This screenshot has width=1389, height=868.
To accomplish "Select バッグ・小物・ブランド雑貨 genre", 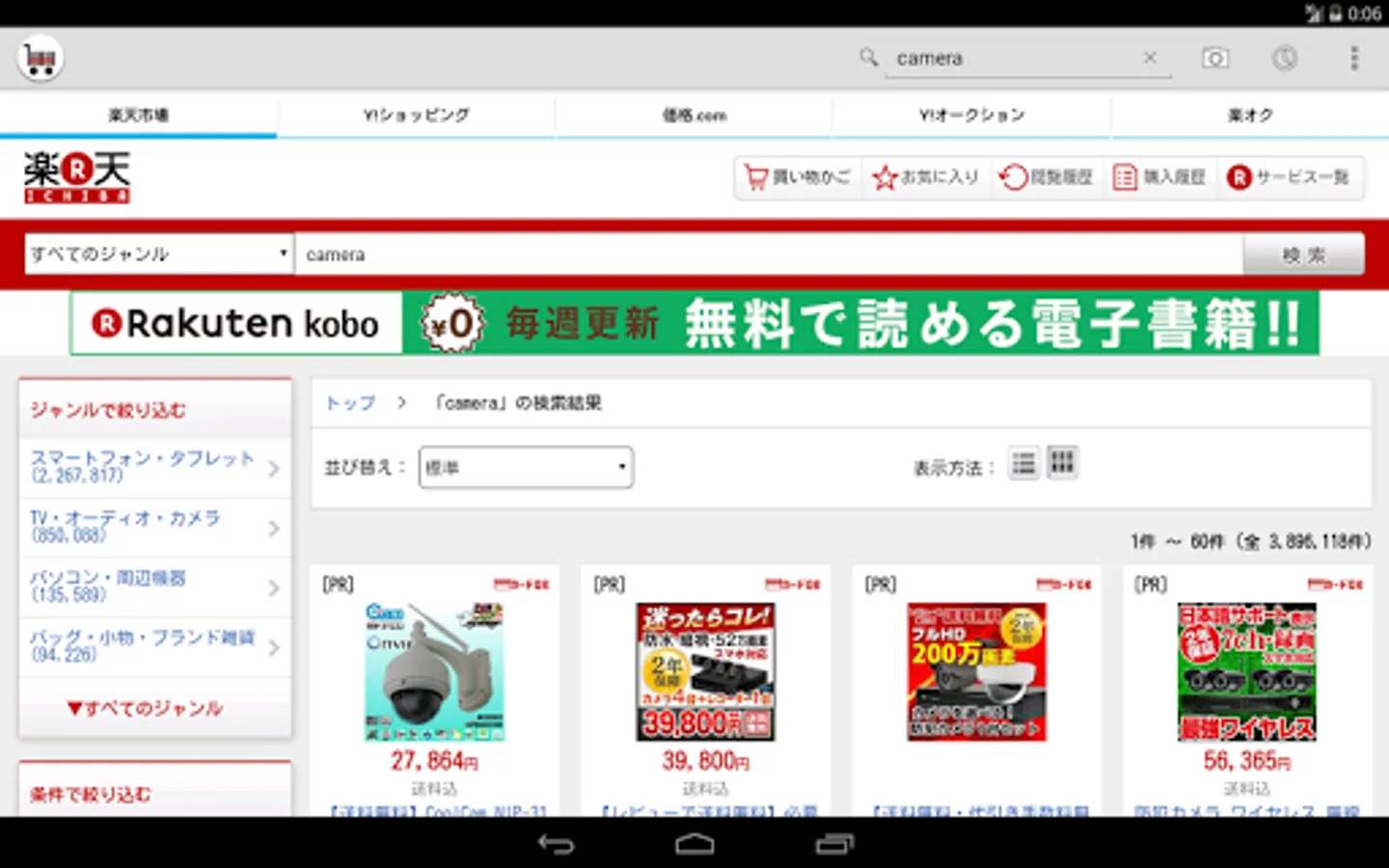I will click(x=155, y=647).
